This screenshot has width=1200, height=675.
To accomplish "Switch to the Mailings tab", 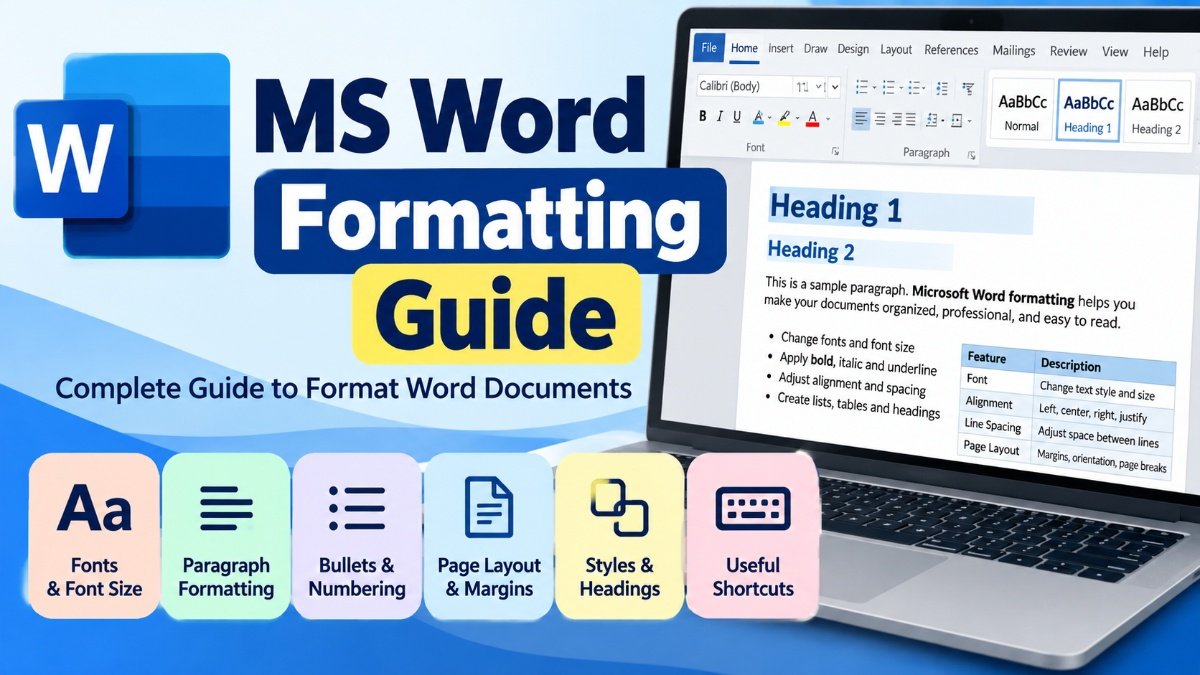I will pyautogui.click(x=1014, y=50).
